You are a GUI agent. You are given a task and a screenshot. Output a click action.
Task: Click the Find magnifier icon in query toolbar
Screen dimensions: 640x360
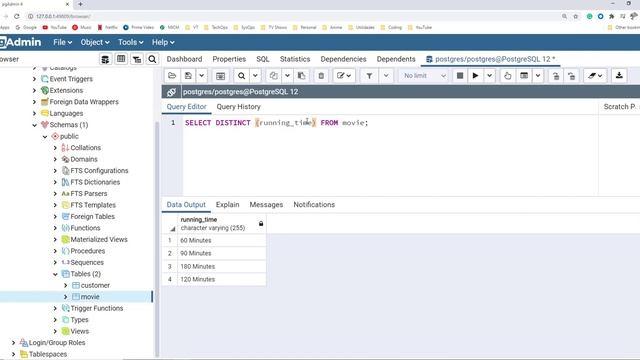(x=242, y=76)
